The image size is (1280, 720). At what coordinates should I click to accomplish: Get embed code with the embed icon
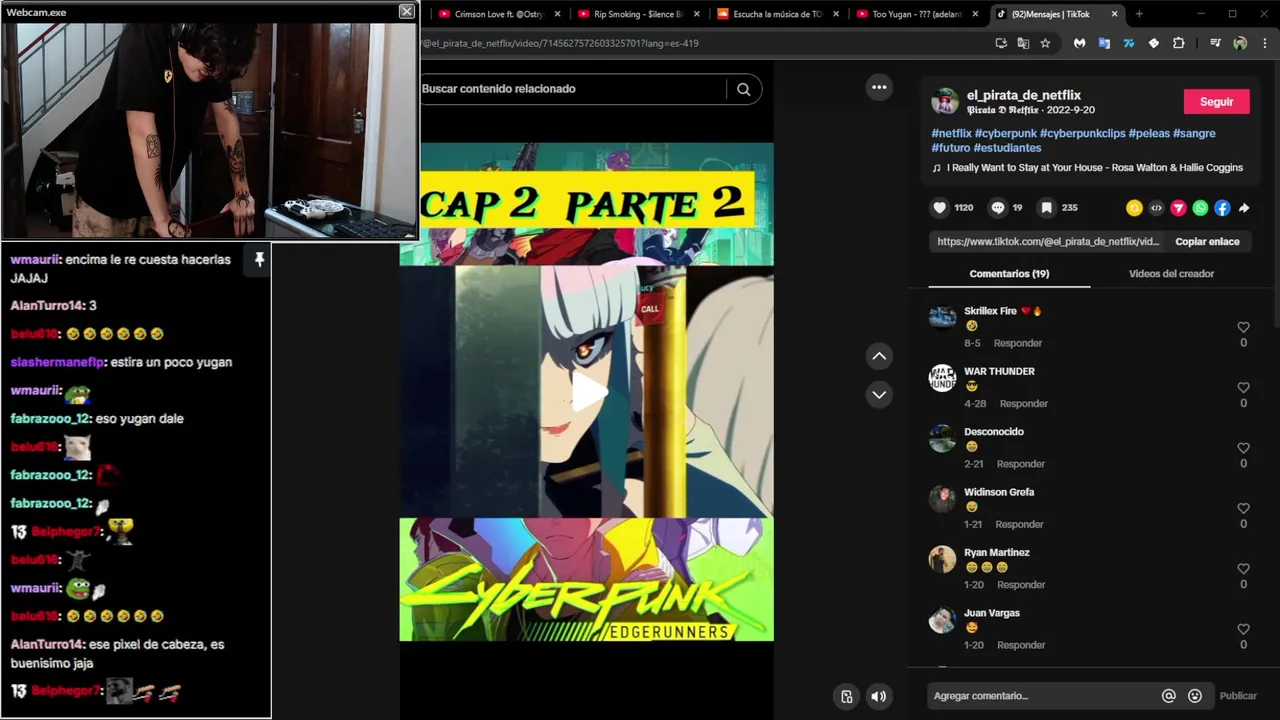click(x=1156, y=208)
